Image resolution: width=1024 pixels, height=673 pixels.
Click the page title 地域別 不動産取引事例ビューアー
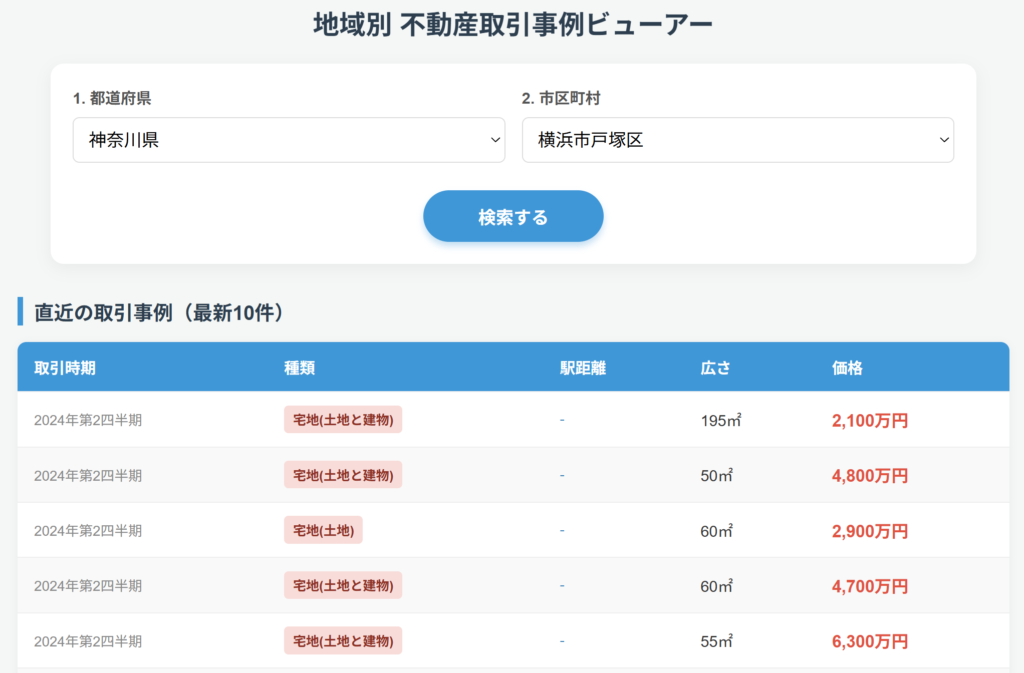tap(512, 24)
